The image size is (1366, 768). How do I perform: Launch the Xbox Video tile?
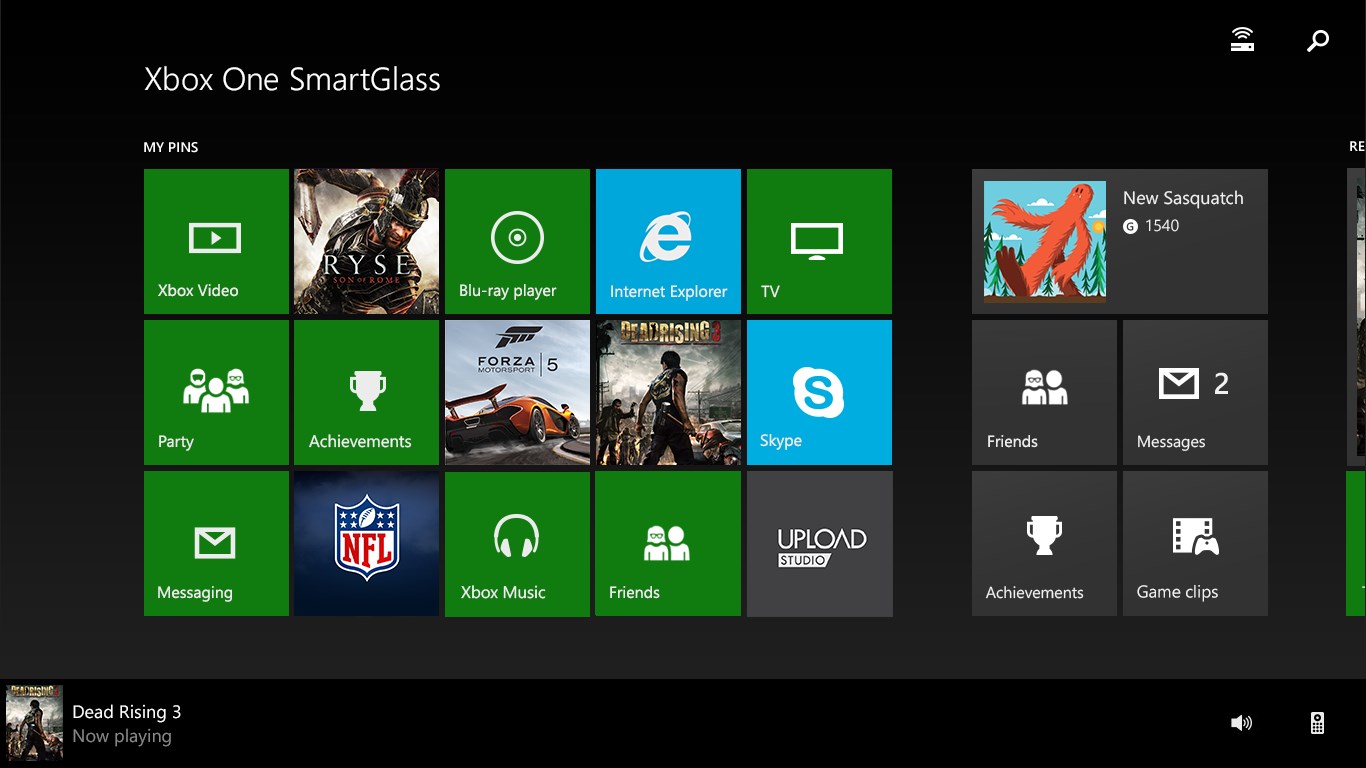[216, 241]
